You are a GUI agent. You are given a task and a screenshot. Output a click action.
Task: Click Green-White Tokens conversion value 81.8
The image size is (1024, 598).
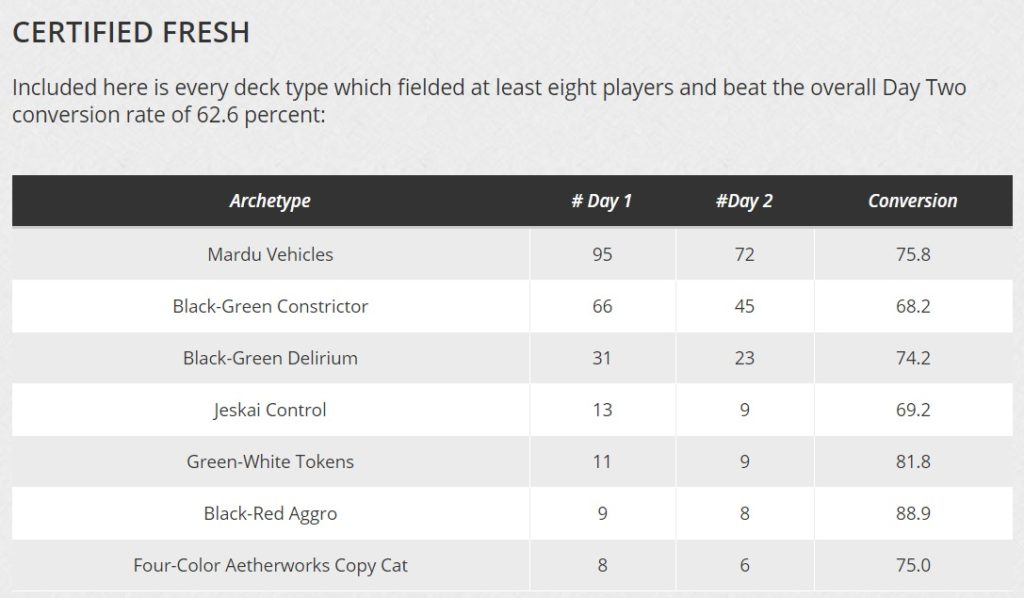tap(912, 462)
